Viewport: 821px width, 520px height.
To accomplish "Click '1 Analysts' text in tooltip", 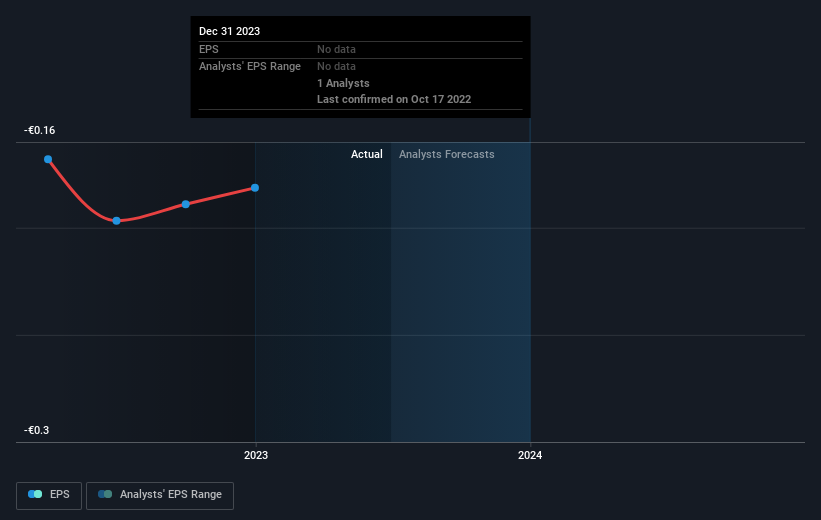I will tap(343, 83).
